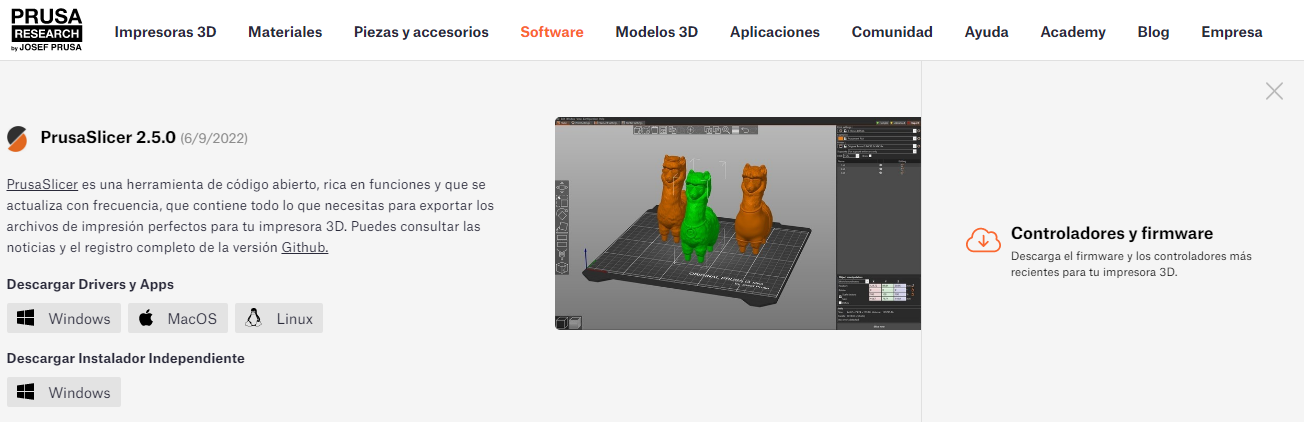The height and width of the screenshot is (422, 1304).
Task: Click the PrusaSlicer orange-black app icon
Action: [x=17, y=138]
